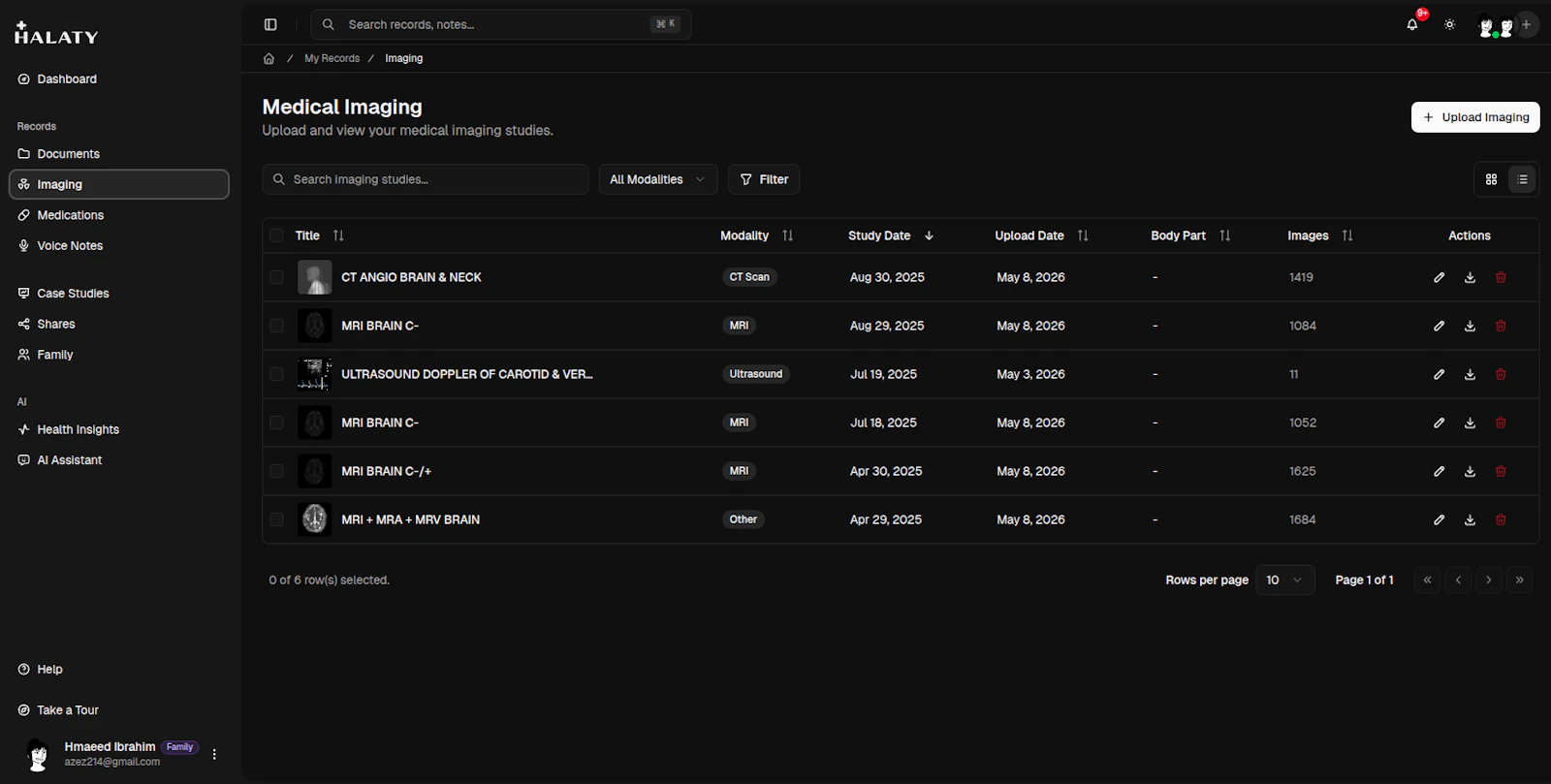Download CT ANGIO BRAIN & NECK study

pos(1470,277)
